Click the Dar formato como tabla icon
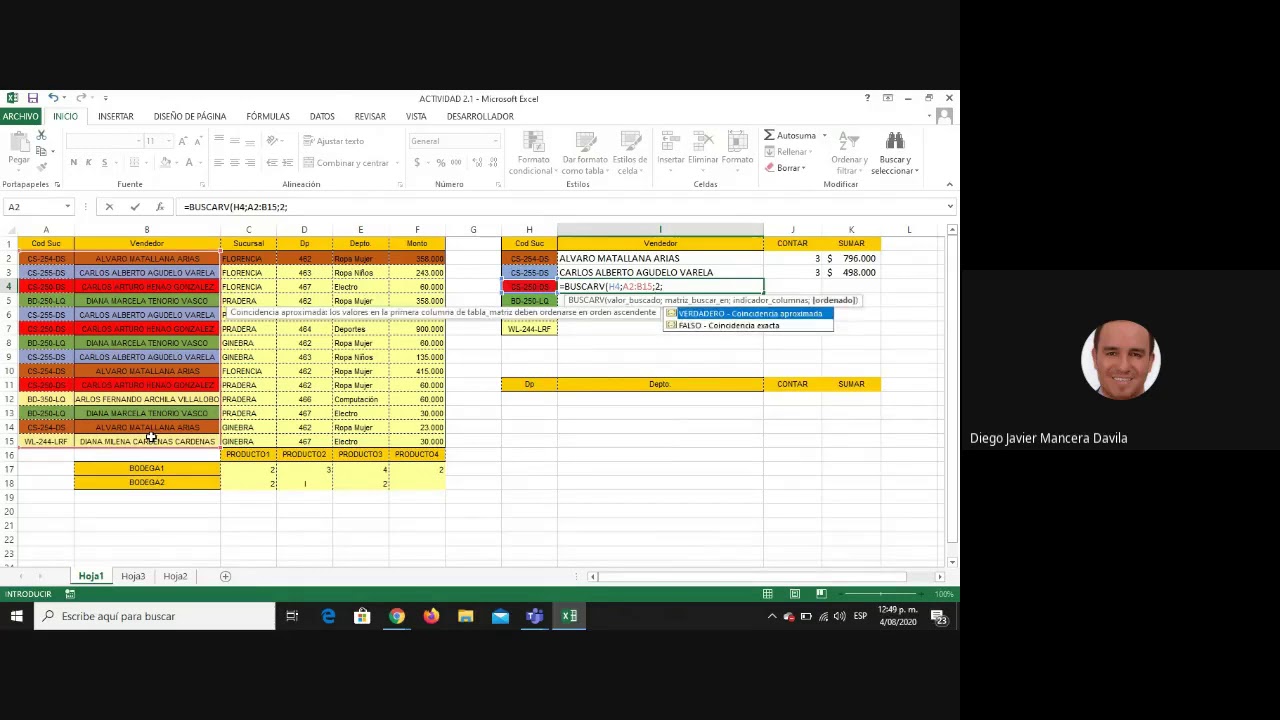The height and width of the screenshot is (720, 1280). [585, 142]
